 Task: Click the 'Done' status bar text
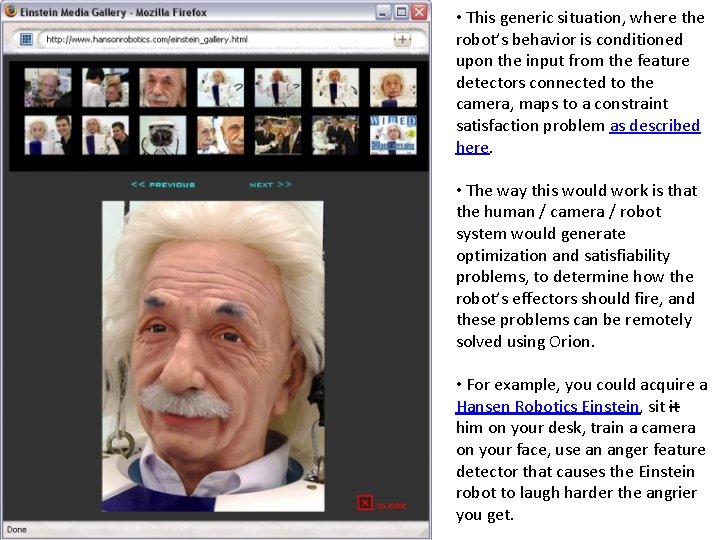tap(17, 529)
